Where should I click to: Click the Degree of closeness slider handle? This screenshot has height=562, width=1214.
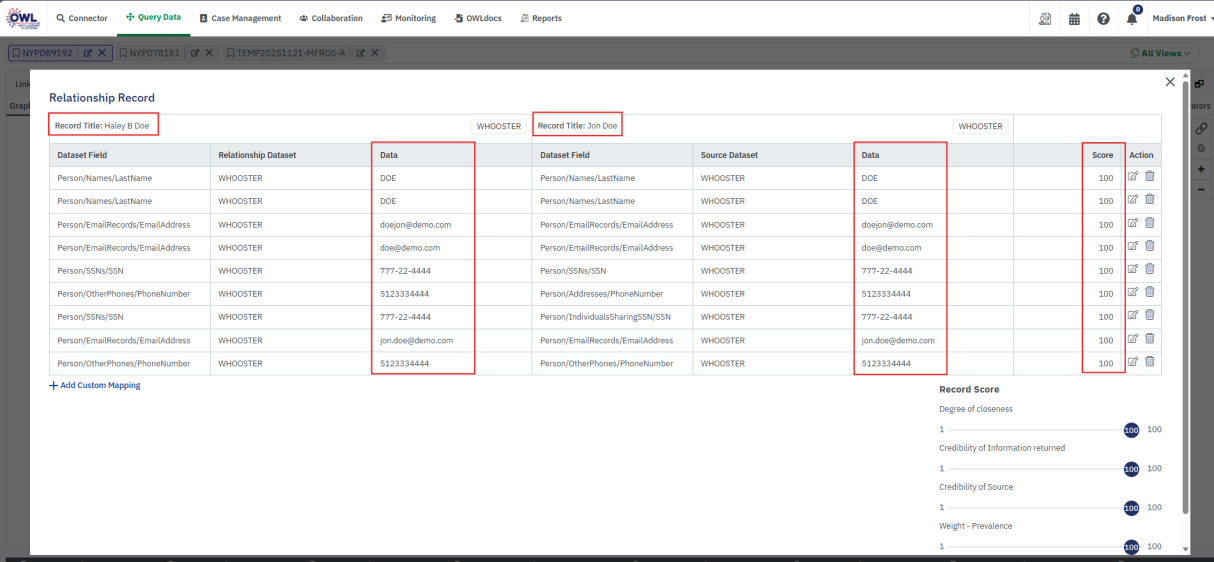pos(1131,430)
